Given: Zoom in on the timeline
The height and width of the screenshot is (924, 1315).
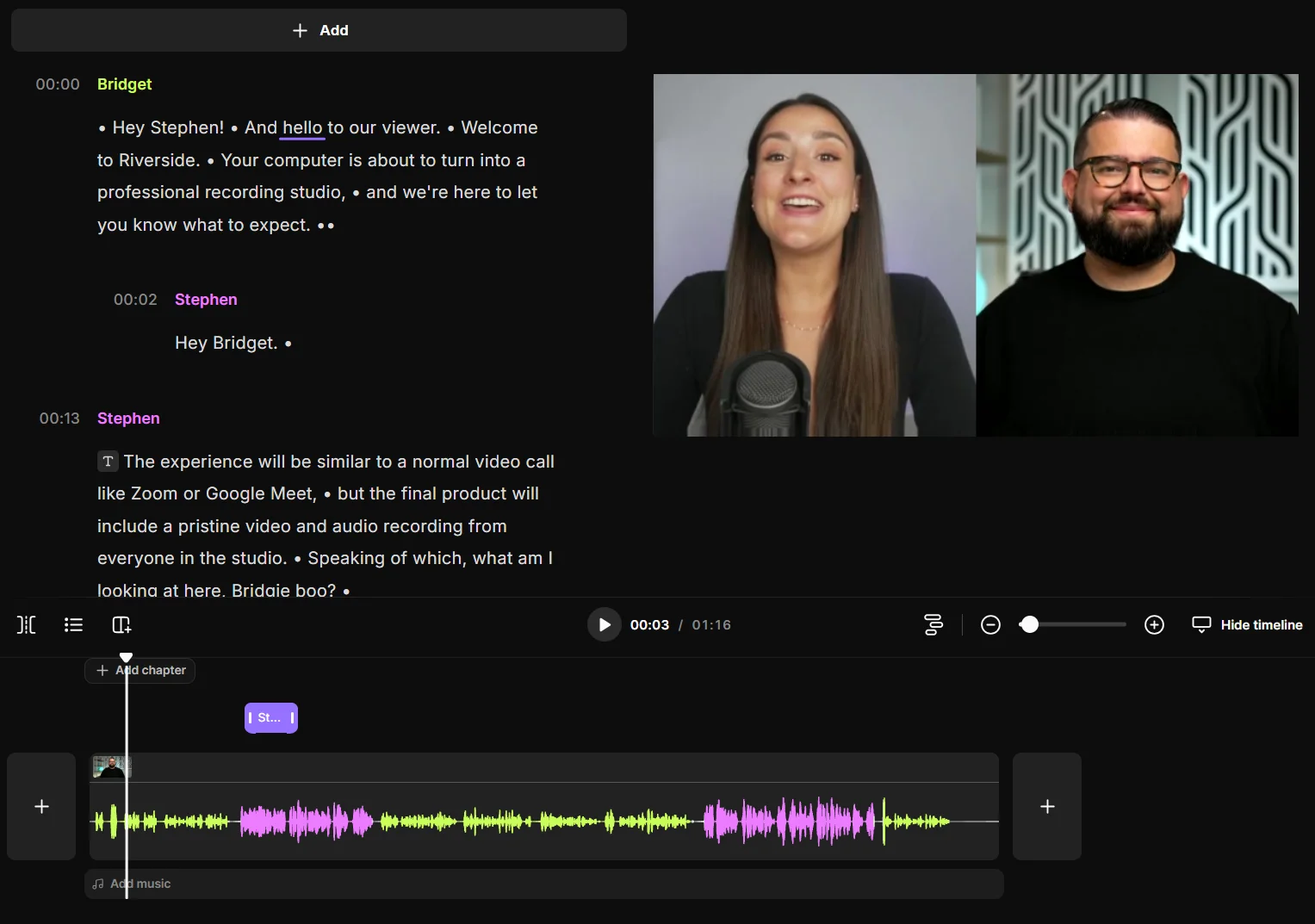Looking at the screenshot, I should (1154, 624).
